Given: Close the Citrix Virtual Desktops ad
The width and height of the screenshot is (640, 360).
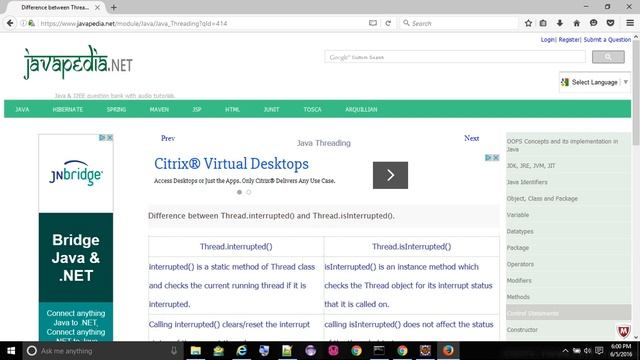Looking at the screenshot, I should 496,158.
